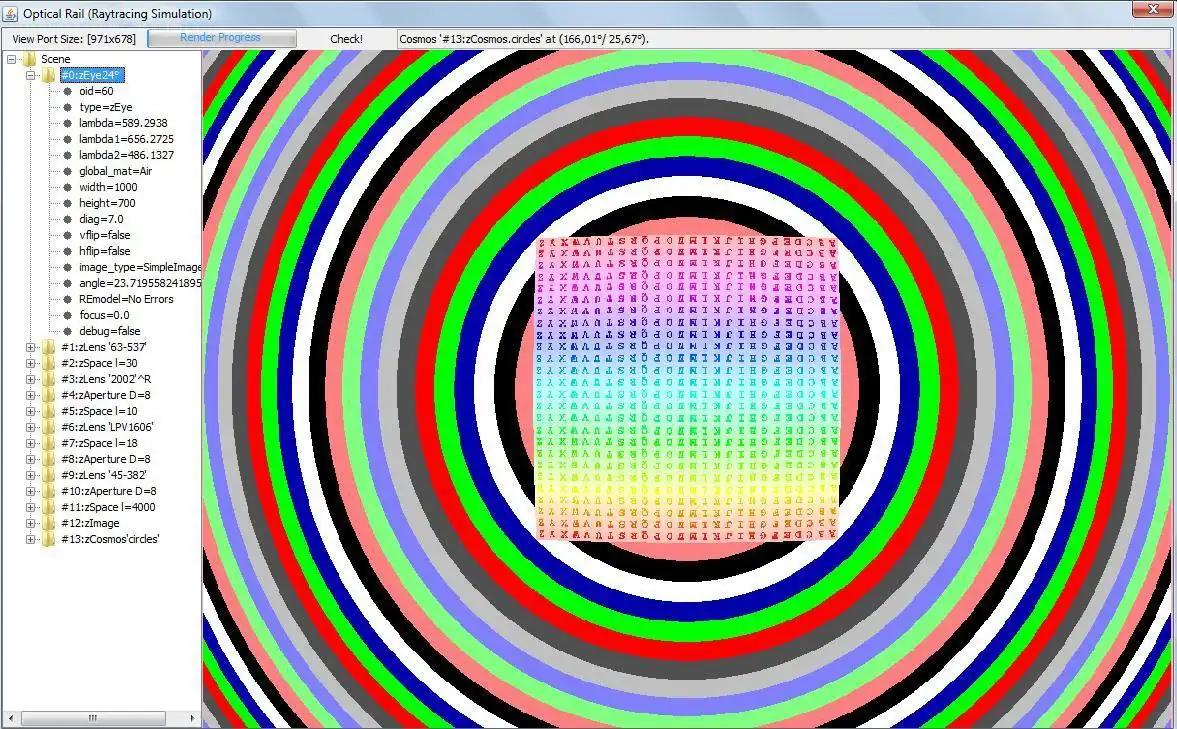Click bullet icon beside debug=false
This screenshot has width=1177, height=729.
pyautogui.click(x=68, y=331)
